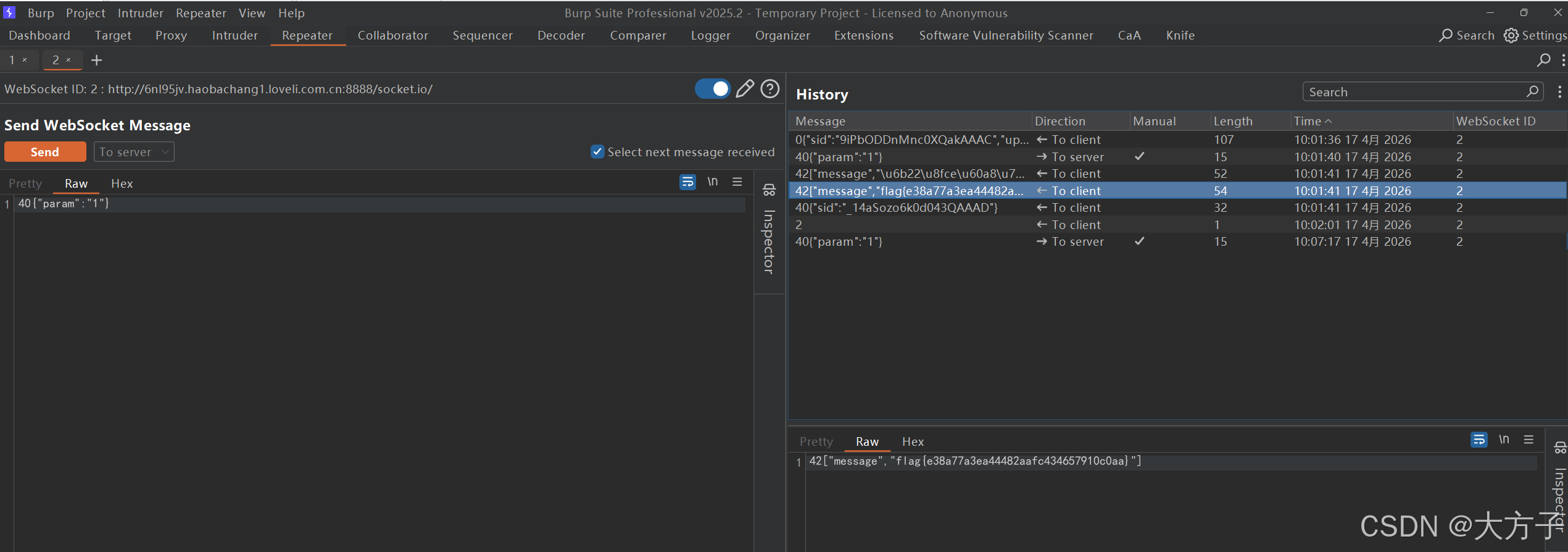The height and width of the screenshot is (552, 1568).
Task: Open the Organizer tab
Action: (x=782, y=35)
